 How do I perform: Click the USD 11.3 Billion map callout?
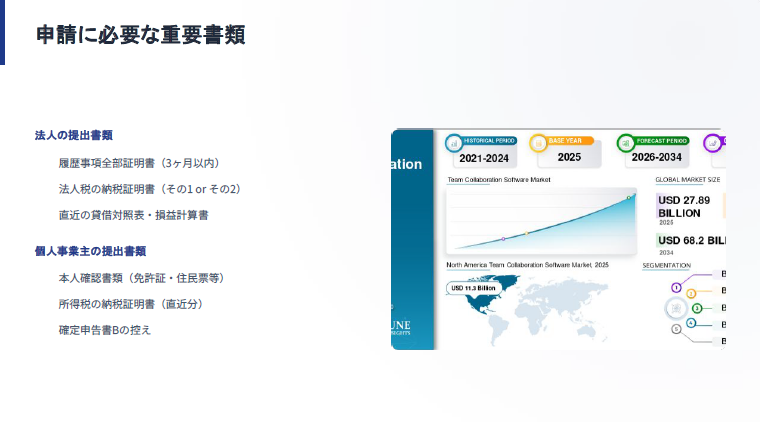473,288
